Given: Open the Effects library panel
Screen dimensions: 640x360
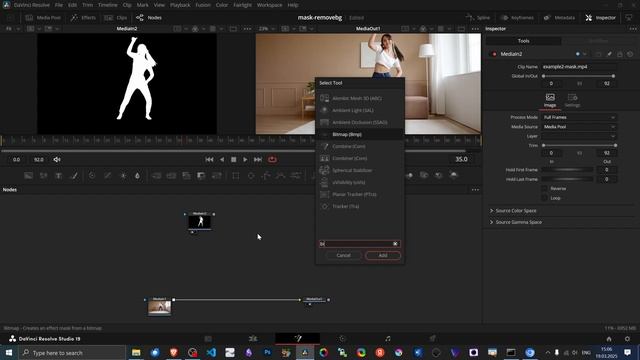Looking at the screenshot, I should (83, 18).
